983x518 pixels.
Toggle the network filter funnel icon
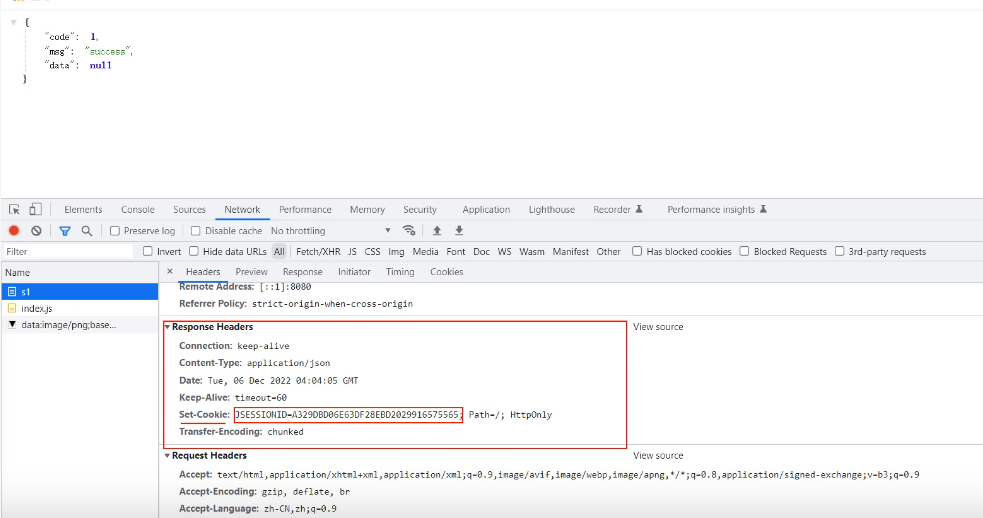pos(65,231)
